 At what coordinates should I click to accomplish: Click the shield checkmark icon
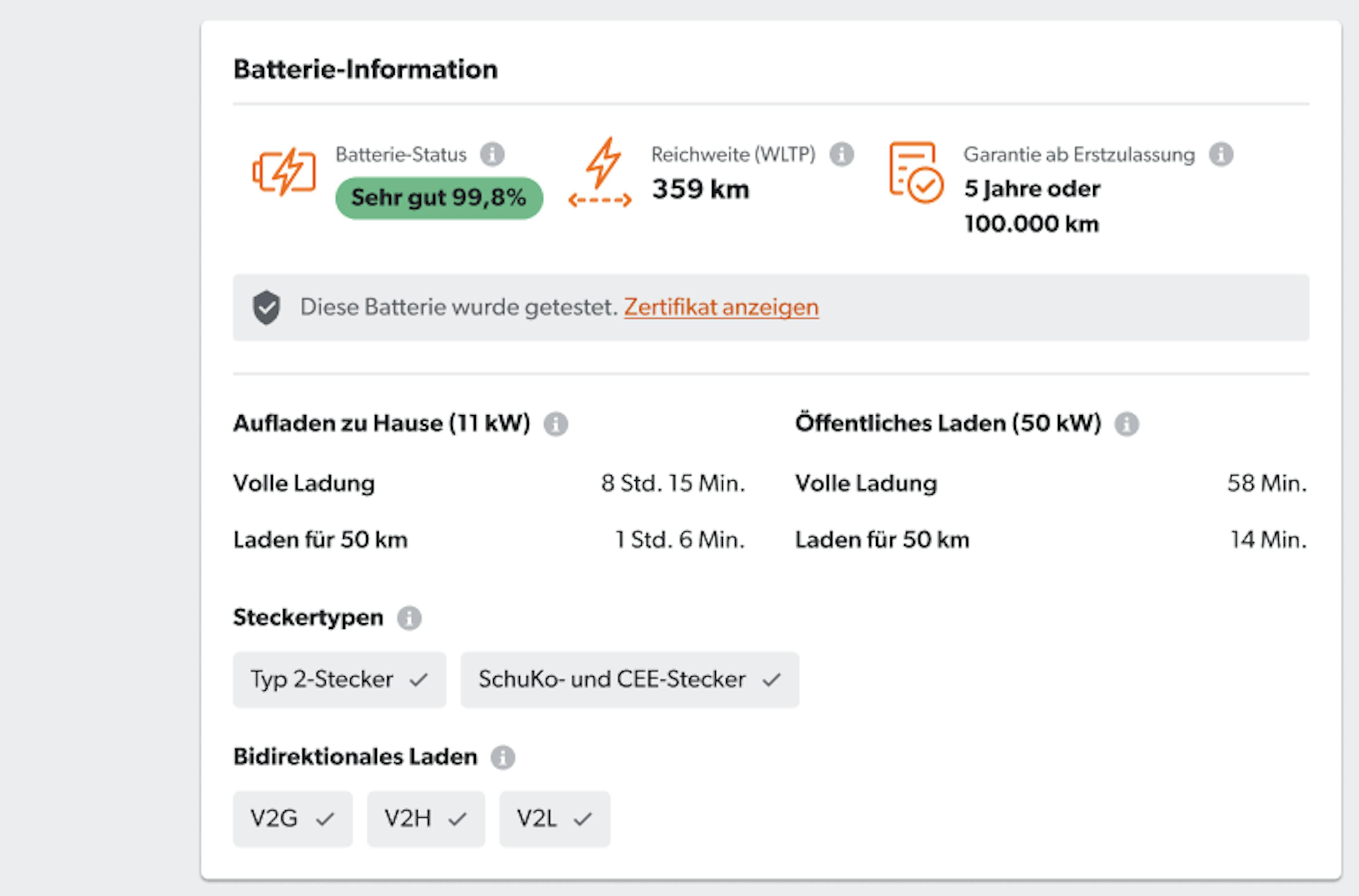pyautogui.click(x=266, y=307)
